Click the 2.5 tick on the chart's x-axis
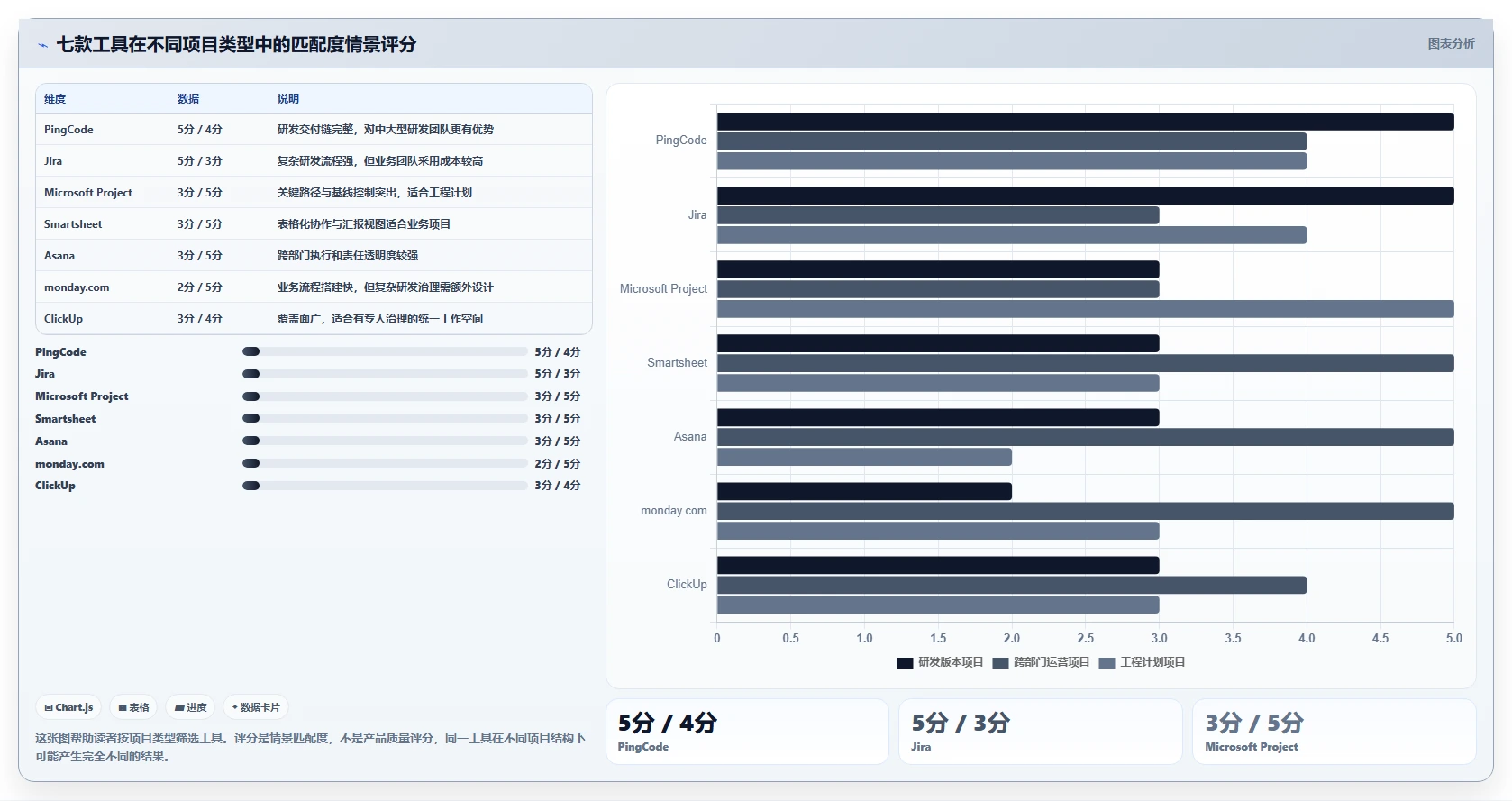 point(1085,638)
